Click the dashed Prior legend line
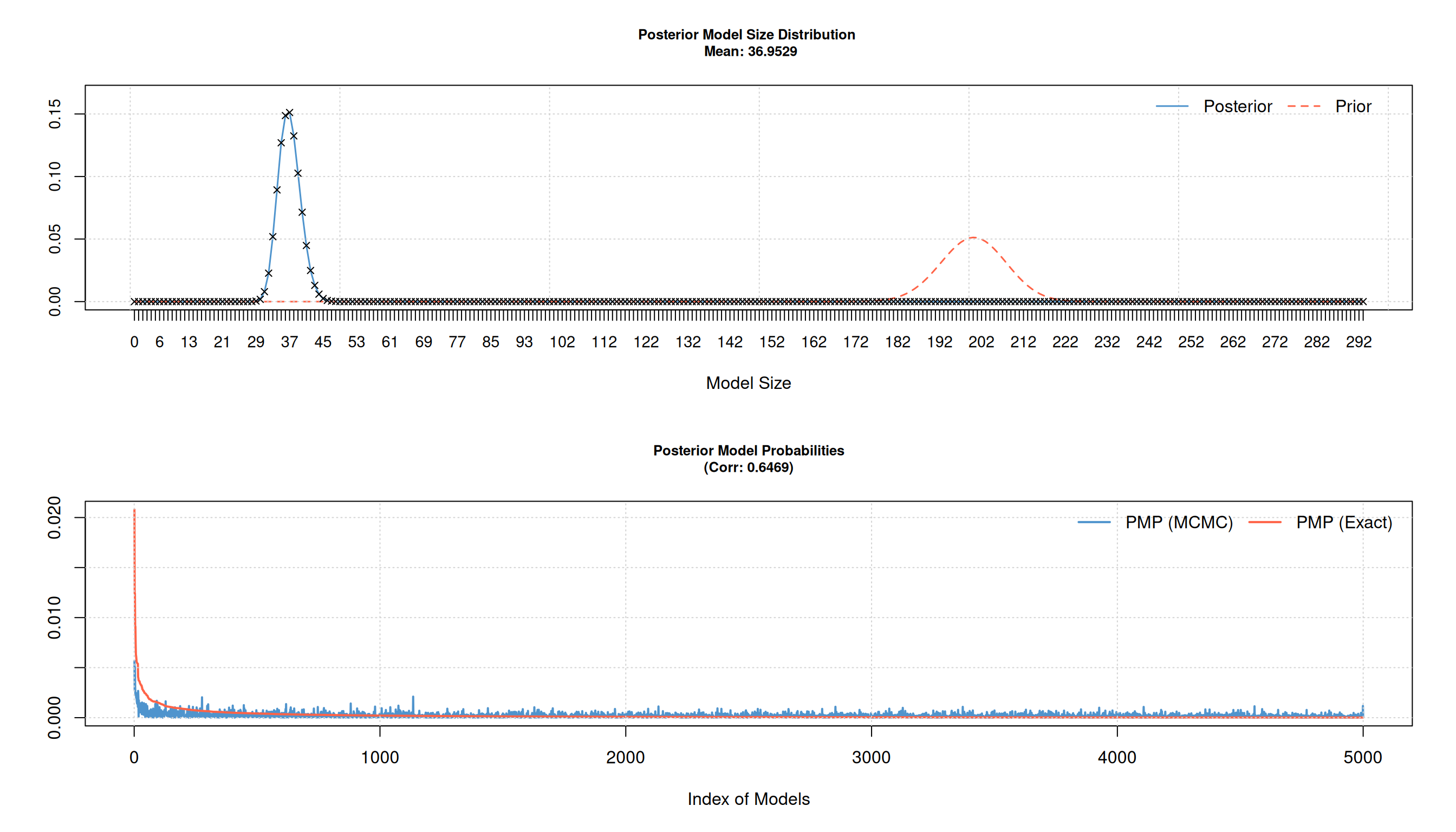The height and width of the screenshot is (832, 1456). point(1304,106)
